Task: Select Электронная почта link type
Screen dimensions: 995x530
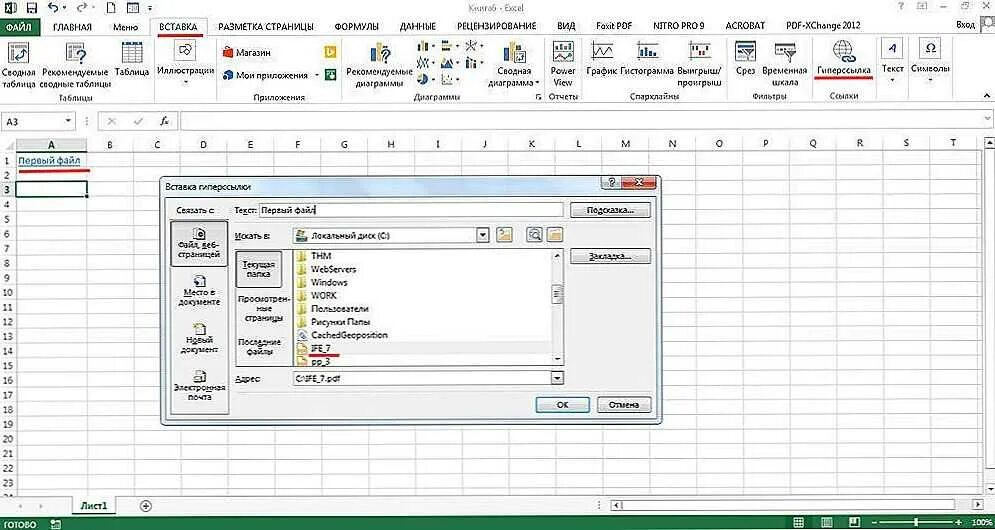Action: coord(199,385)
